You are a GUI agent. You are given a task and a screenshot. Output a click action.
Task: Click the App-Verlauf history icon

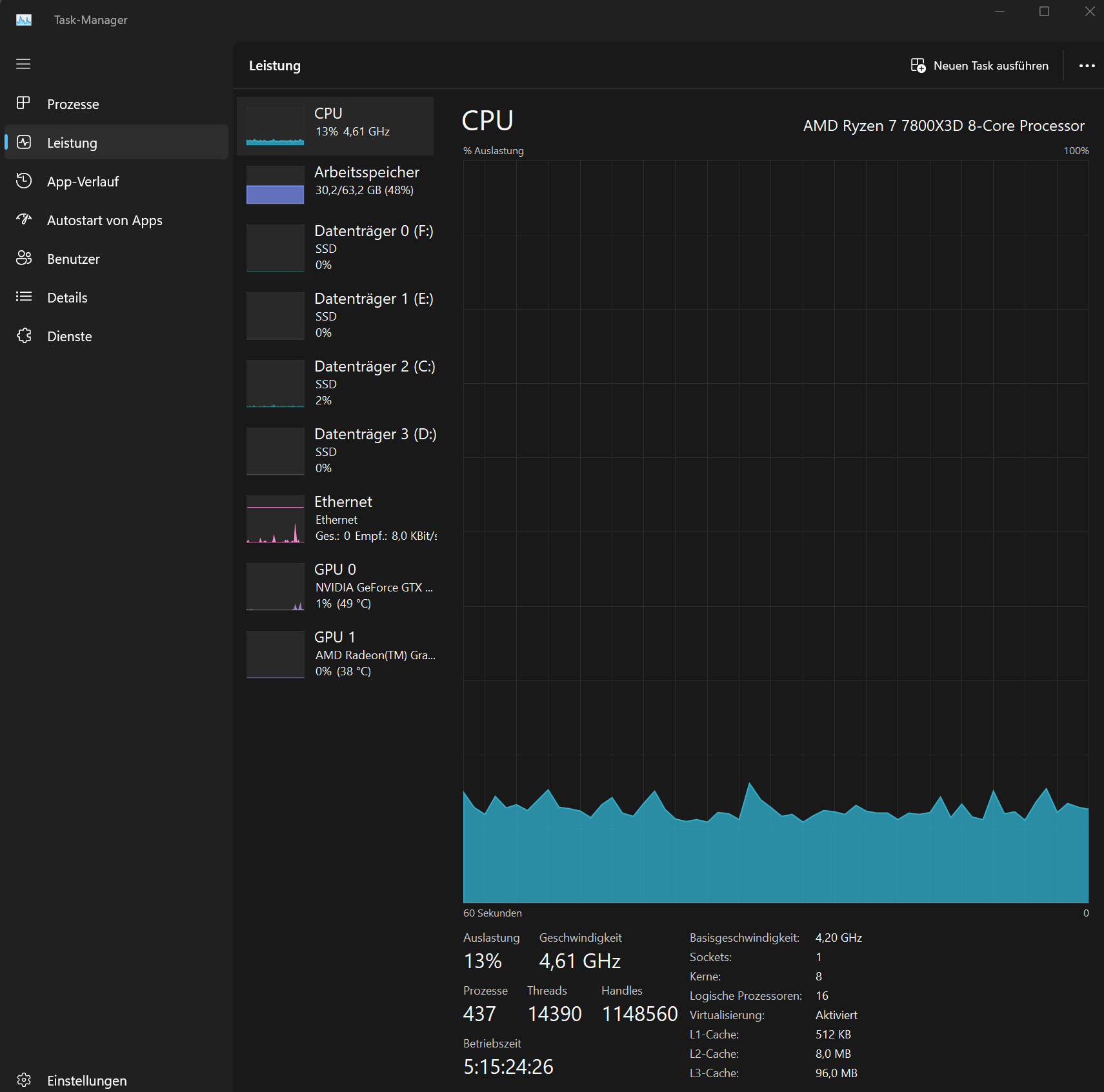(24, 181)
